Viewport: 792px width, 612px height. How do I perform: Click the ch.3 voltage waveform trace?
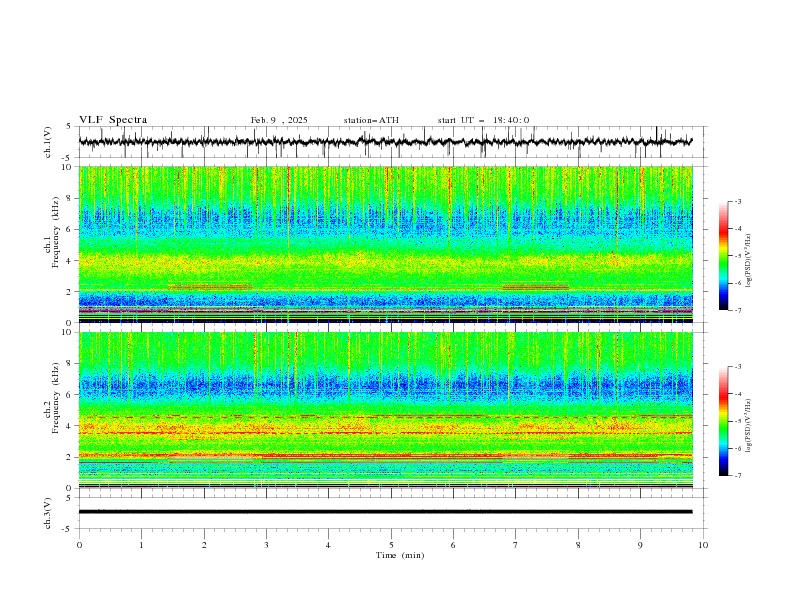[385, 512]
